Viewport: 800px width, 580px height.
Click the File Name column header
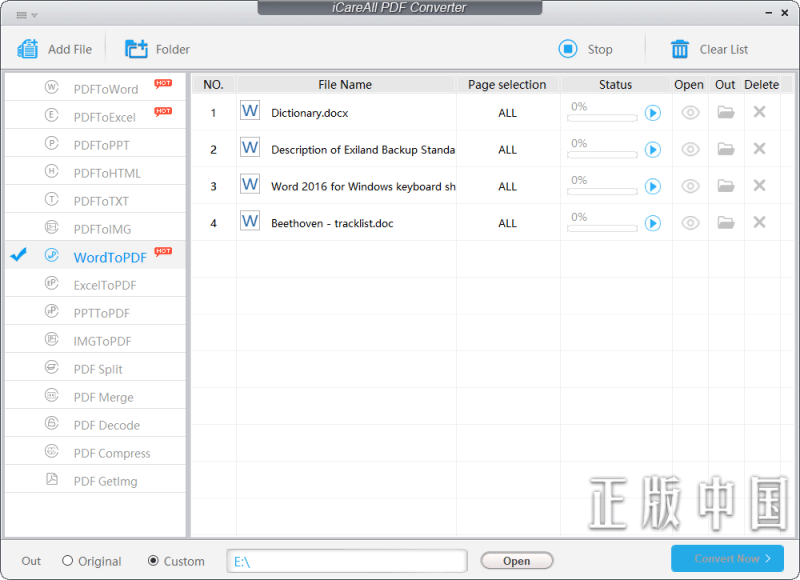click(x=345, y=84)
